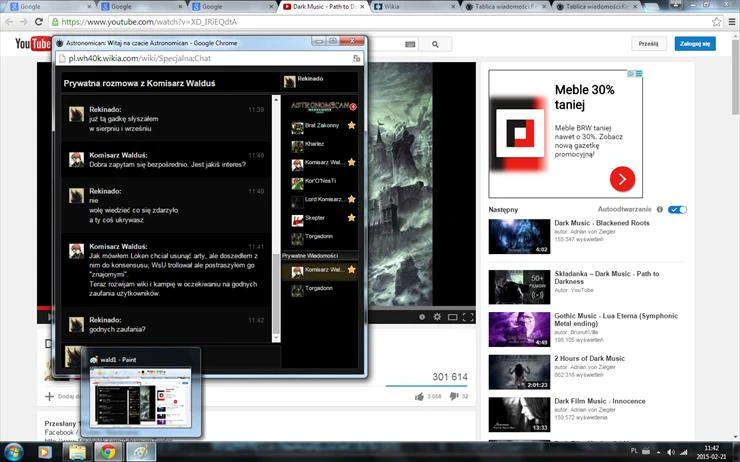740x462 pixels.
Task: Click the thumbs up like icon
Action: pos(419,396)
